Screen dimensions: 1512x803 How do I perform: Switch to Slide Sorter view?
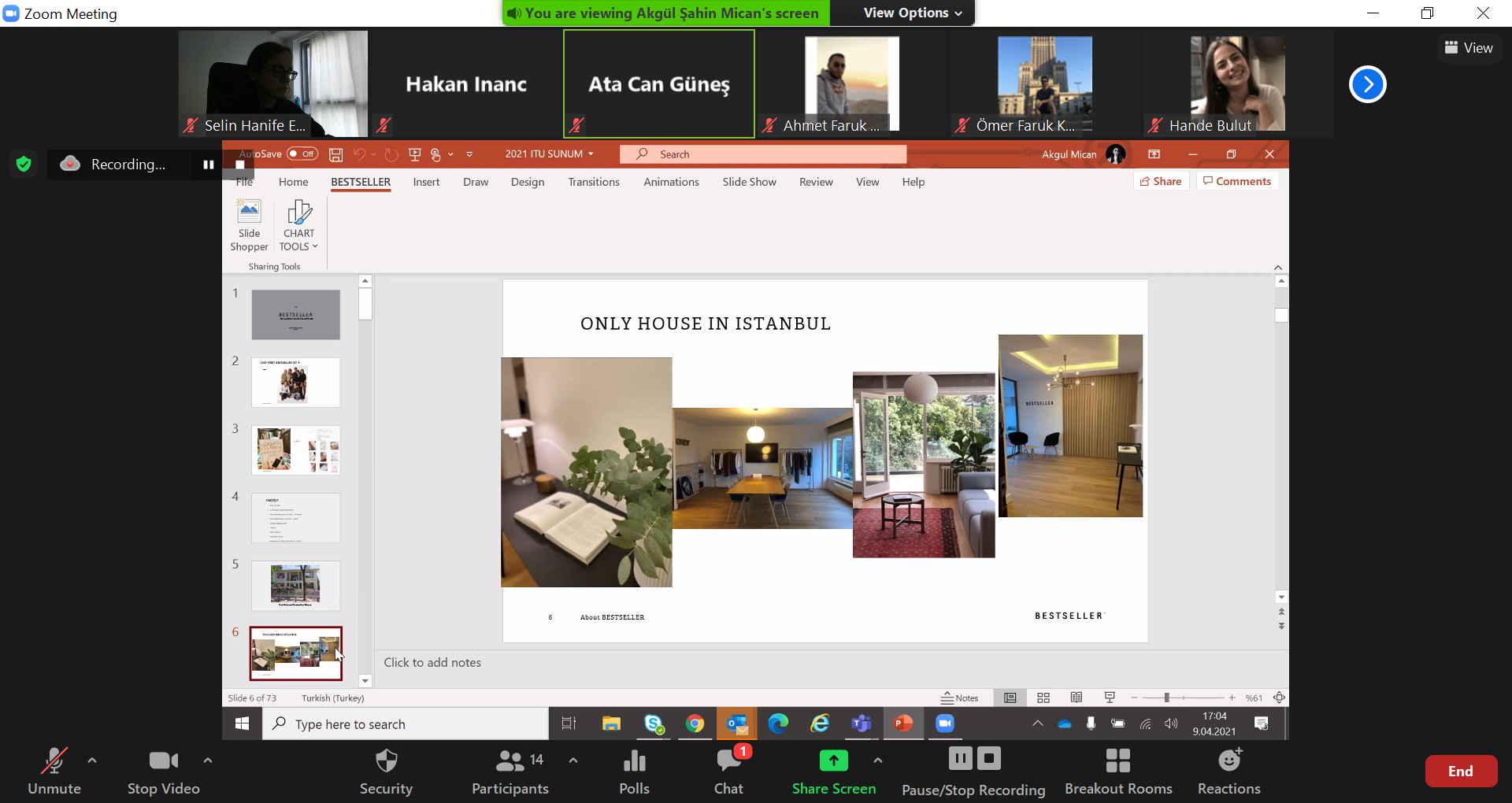coord(1043,698)
